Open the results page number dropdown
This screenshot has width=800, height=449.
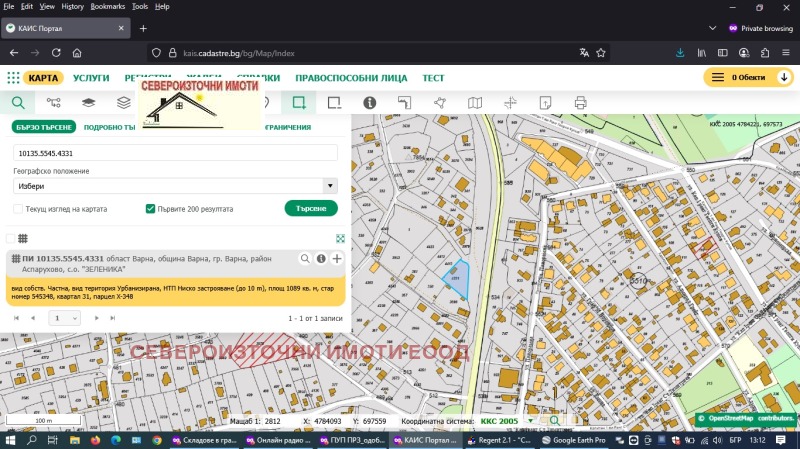point(65,317)
